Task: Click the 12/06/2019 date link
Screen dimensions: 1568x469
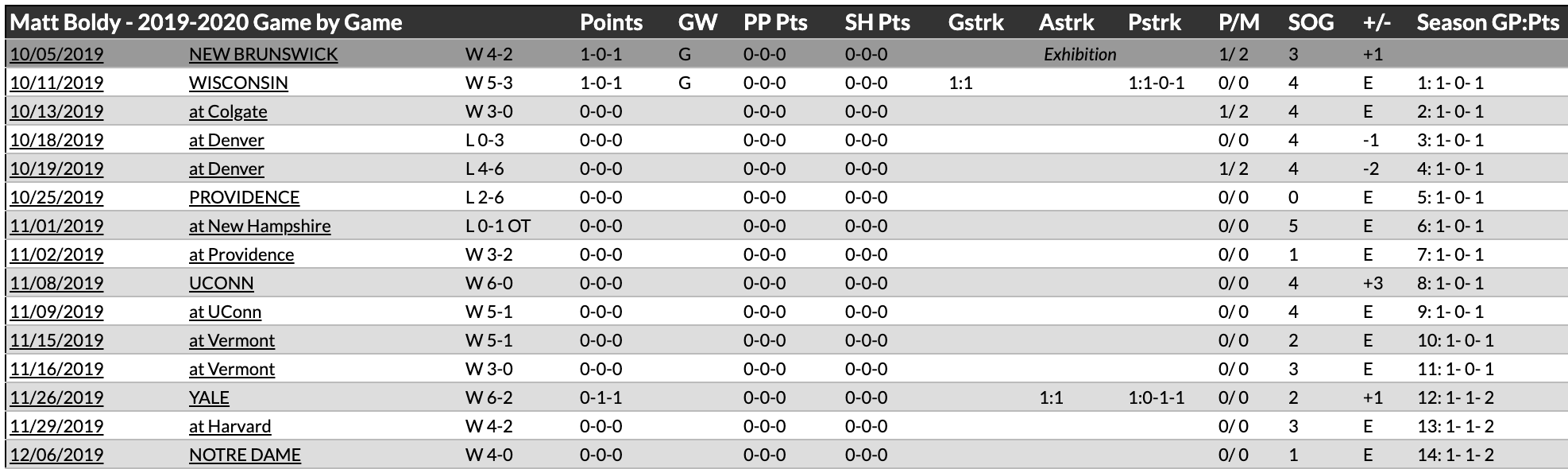Action: tap(56, 455)
